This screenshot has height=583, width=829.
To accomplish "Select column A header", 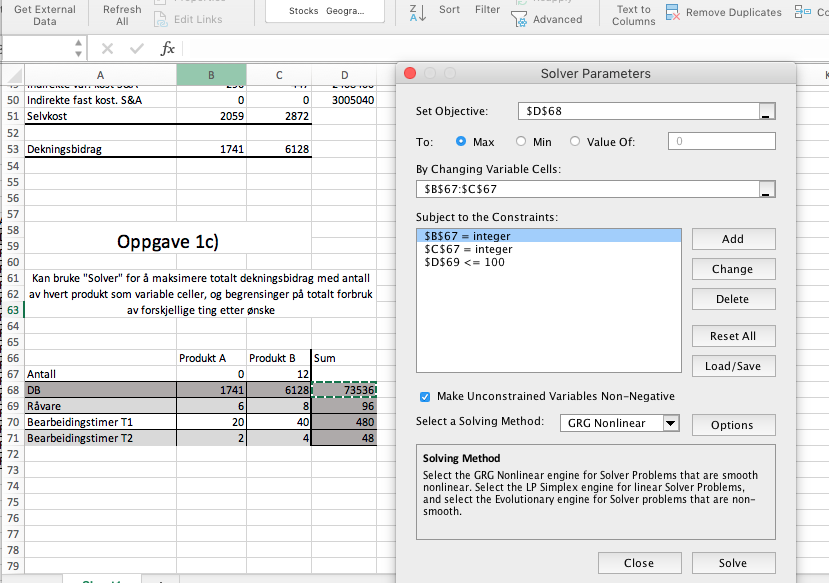I will tap(100, 75).
